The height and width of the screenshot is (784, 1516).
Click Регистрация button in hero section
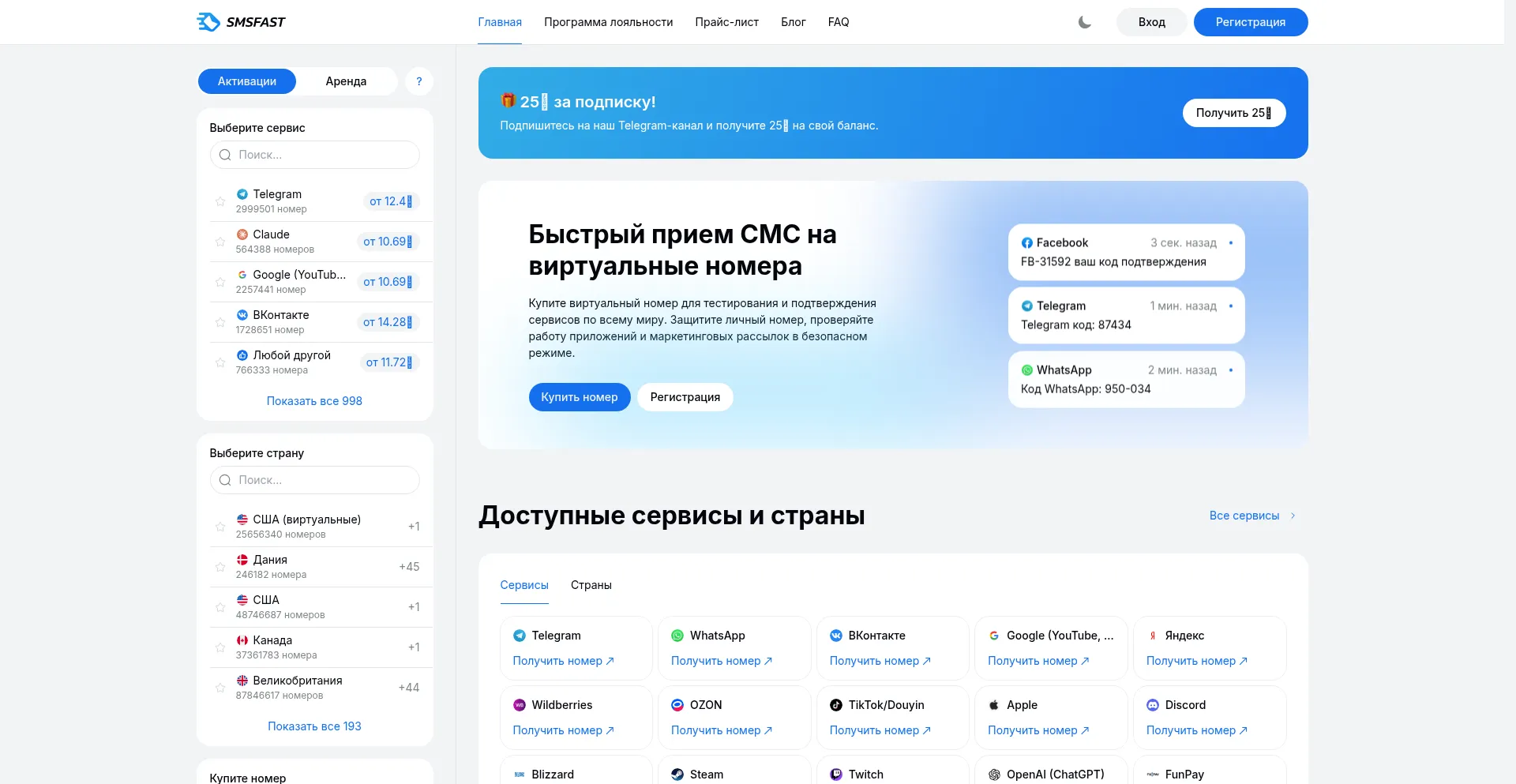pos(685,397)
